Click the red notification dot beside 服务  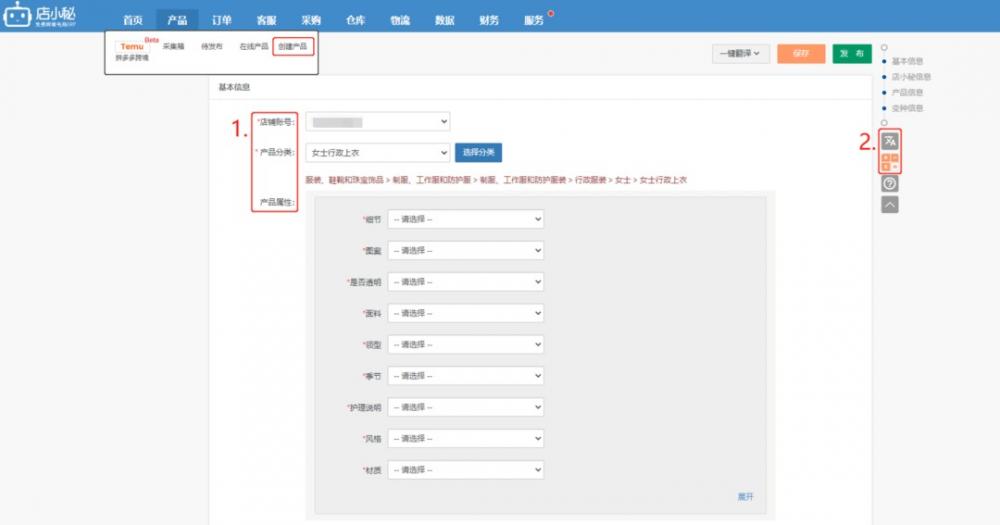click(550, 13)
